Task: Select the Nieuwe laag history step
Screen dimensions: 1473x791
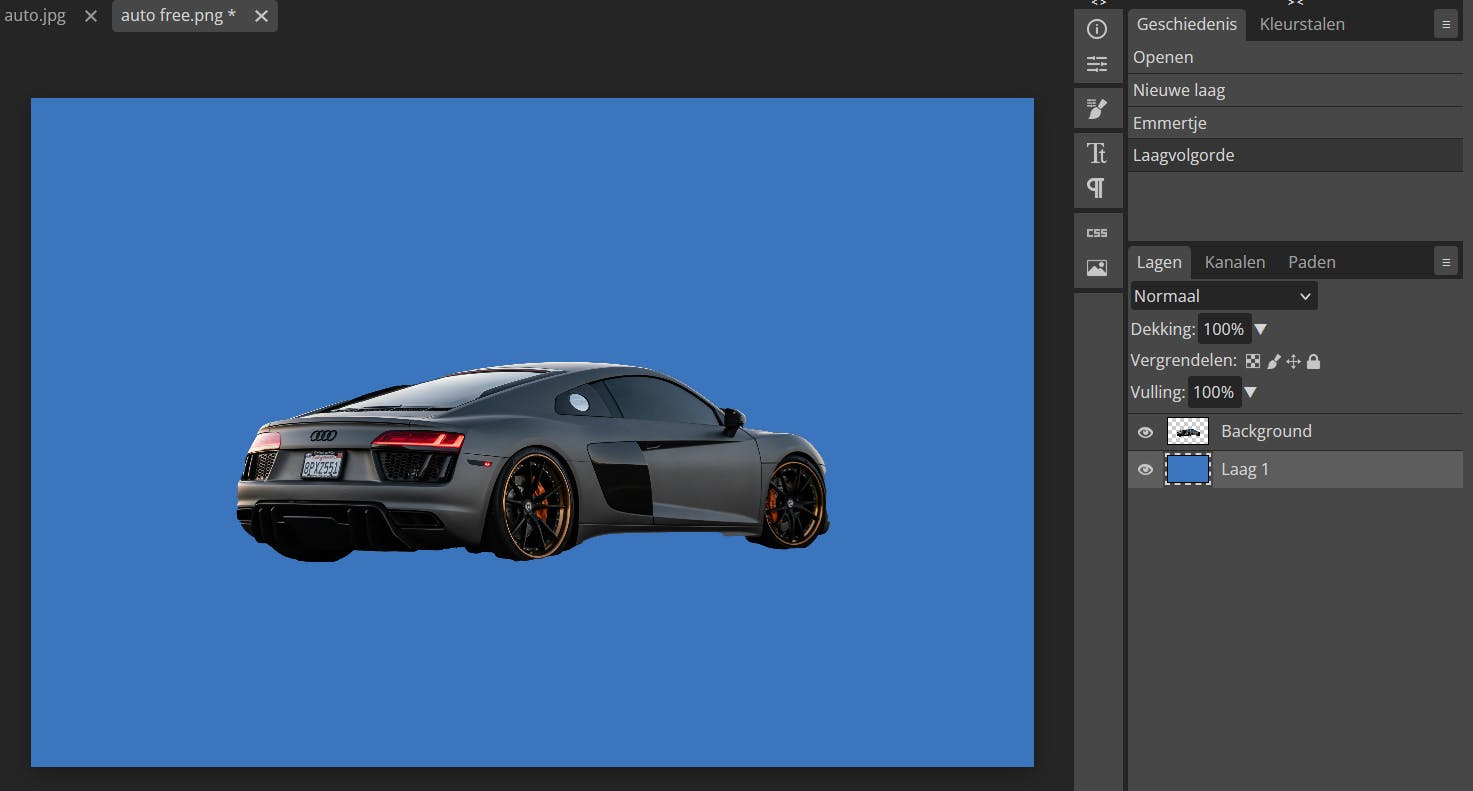Action: click(x=1178, y=90)
